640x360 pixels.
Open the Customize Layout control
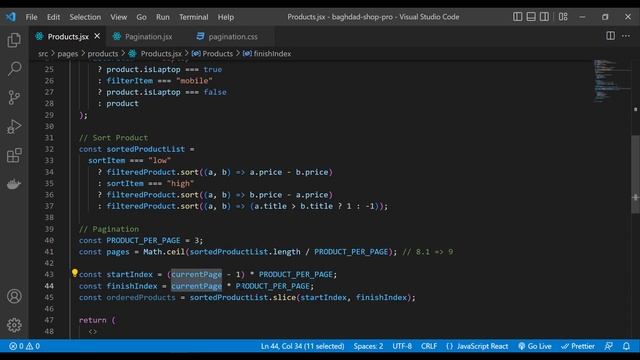[x=563, y=17]
